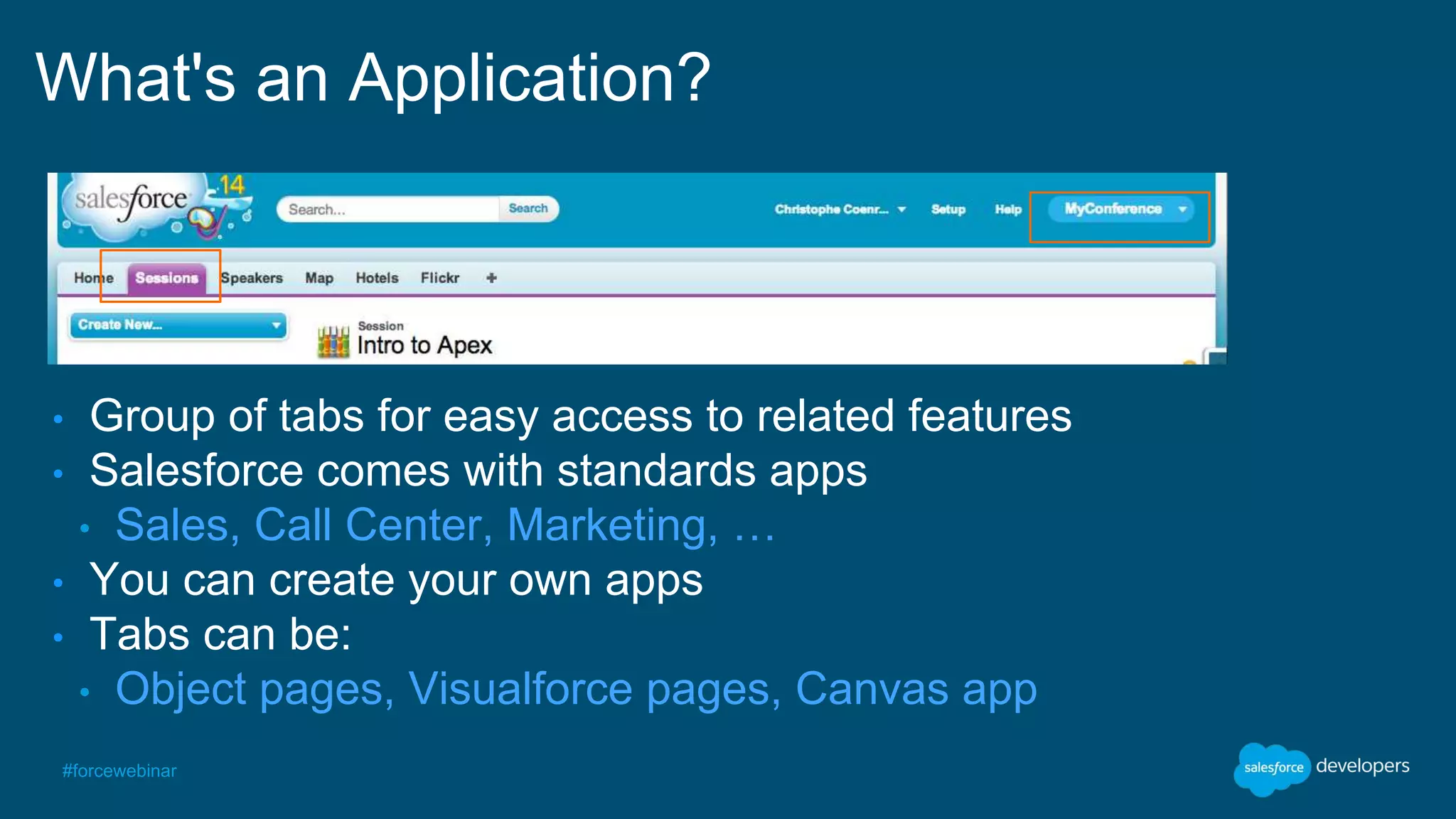Open the Hotels tab
1456x819 pixels.
click(377, 278)
